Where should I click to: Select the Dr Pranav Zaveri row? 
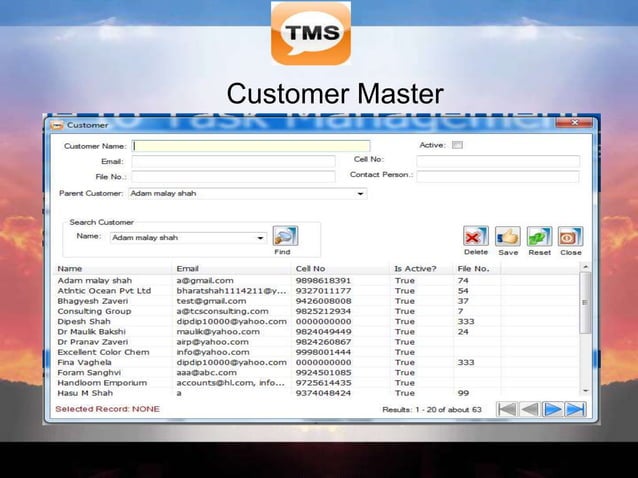(316, 342)
